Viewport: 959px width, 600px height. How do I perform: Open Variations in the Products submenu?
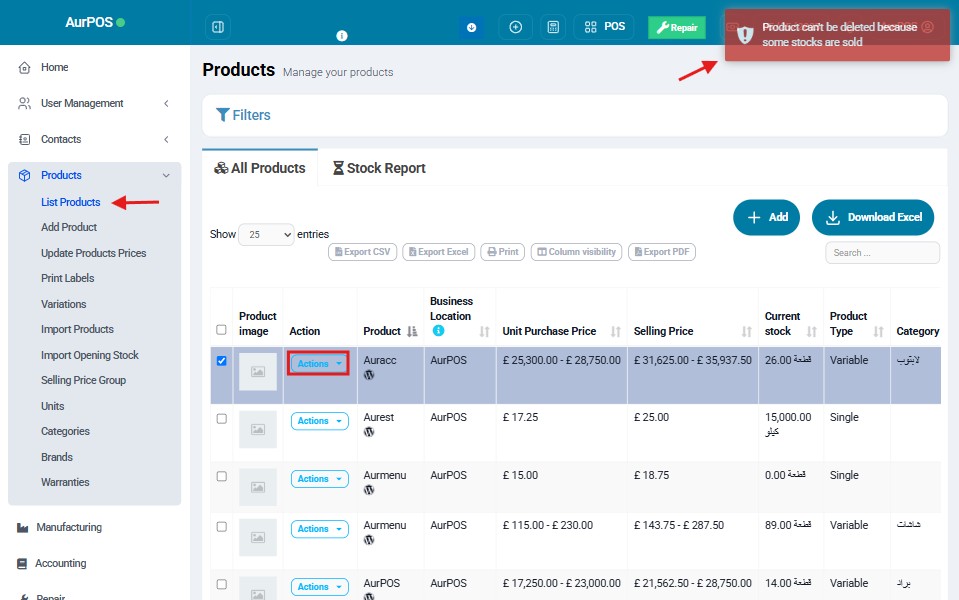pyautogui.click(x=64, y=304)
